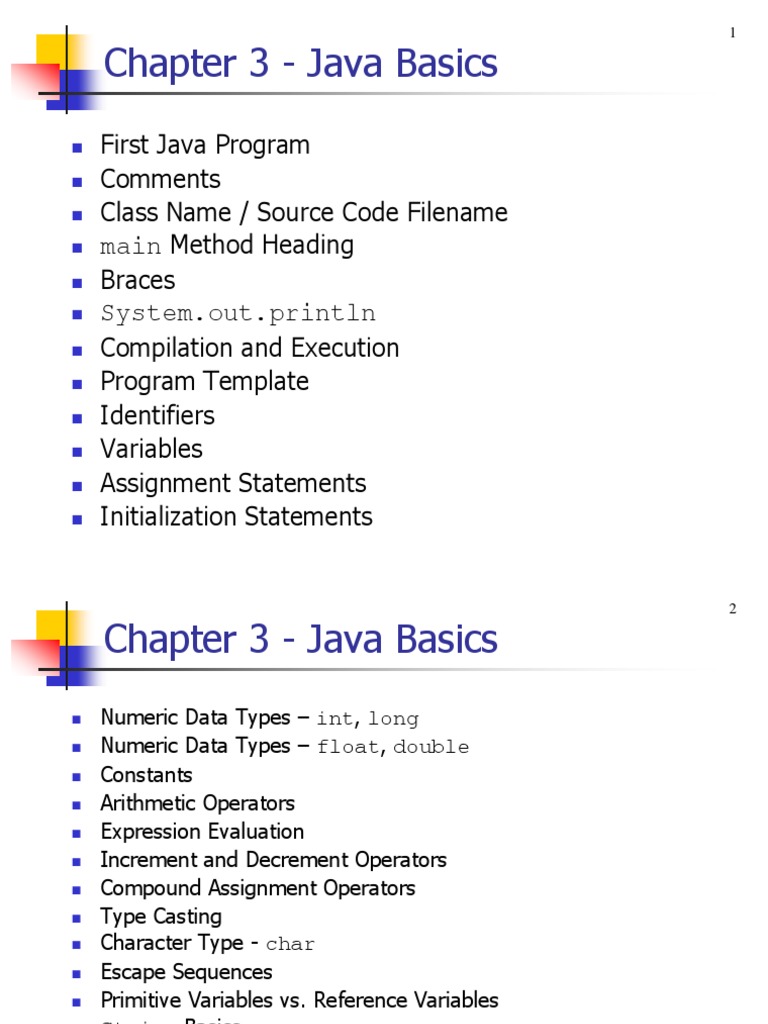The width and height of the screenshot is (768, 1024).
Task: Select Compilation and Execution line
Action: coord(249,348)
